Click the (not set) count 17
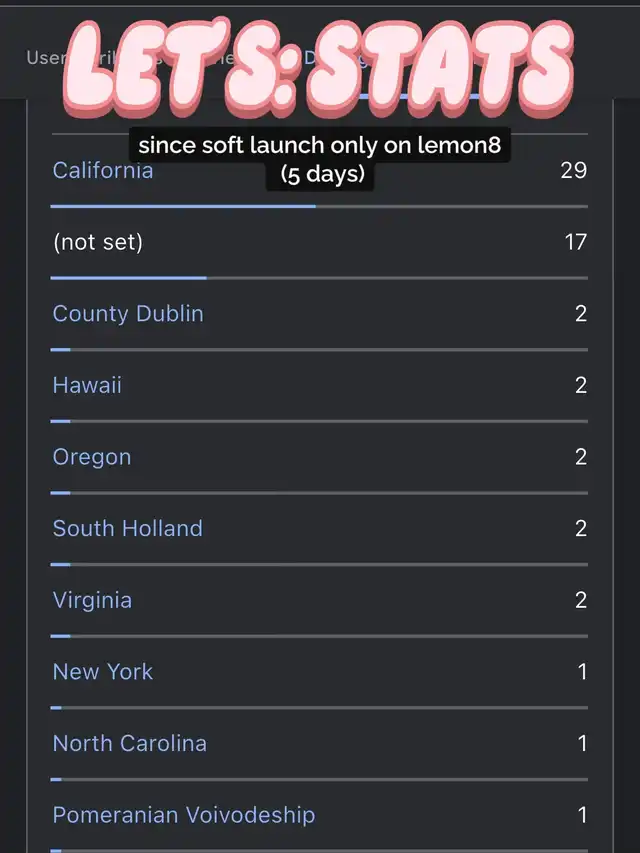Screen dimensions: 640x853 tap(576, 242)
